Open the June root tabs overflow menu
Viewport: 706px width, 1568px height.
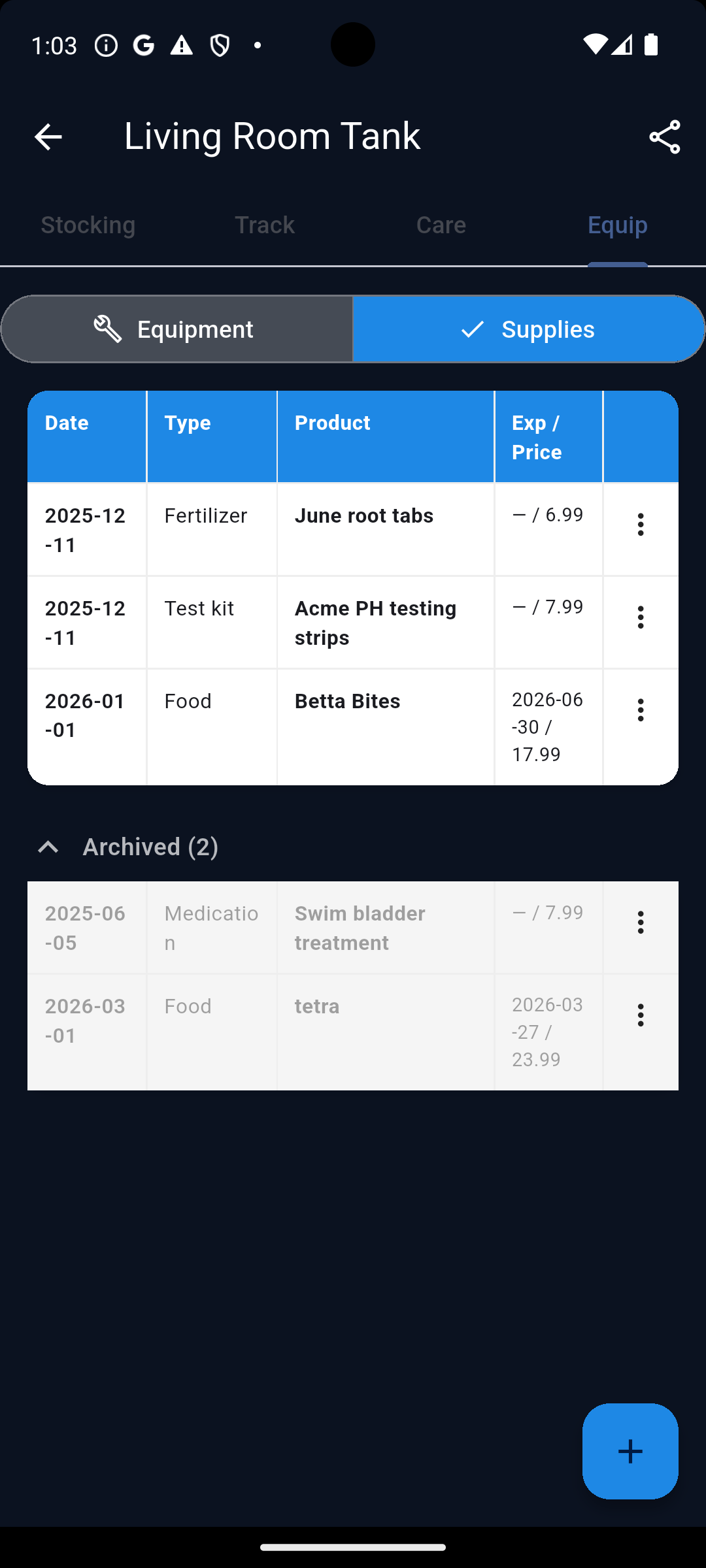[641, 525]
